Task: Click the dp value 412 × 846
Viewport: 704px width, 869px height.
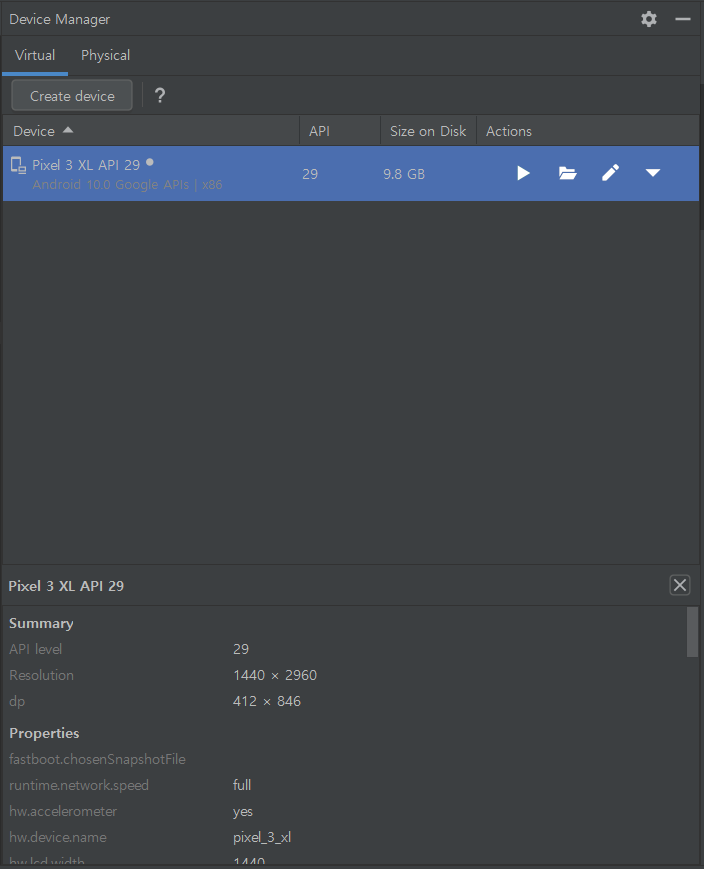Action: [267, 701]
